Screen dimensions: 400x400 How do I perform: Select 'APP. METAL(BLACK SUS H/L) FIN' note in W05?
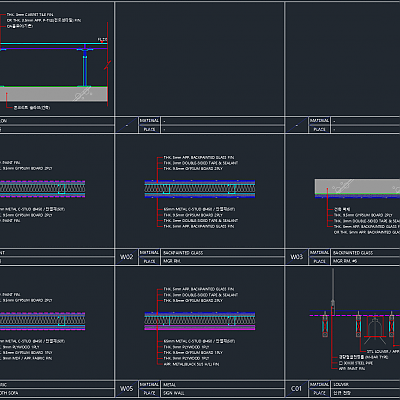click(191, 364)
